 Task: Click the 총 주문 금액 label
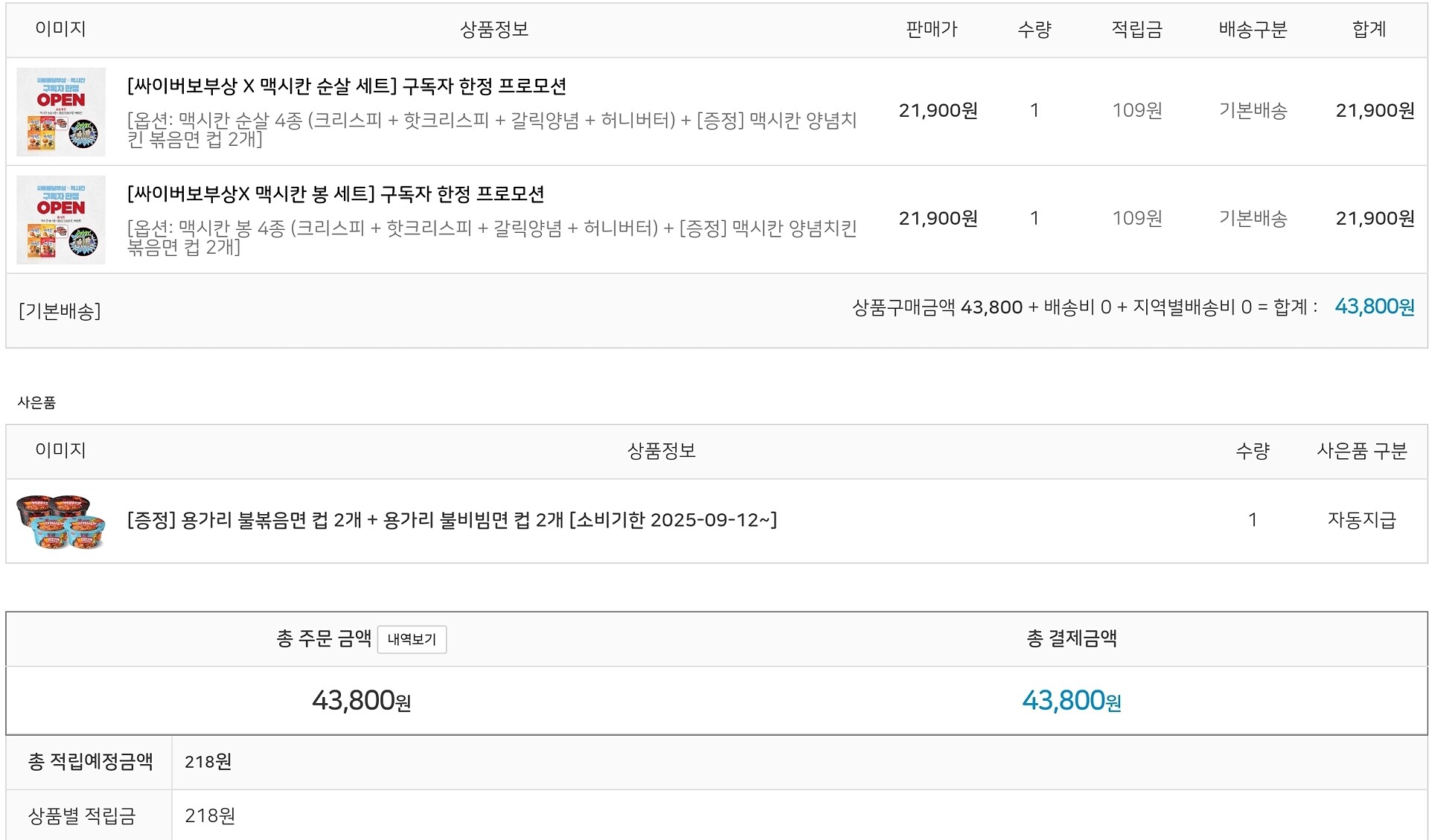coord(324,638)
